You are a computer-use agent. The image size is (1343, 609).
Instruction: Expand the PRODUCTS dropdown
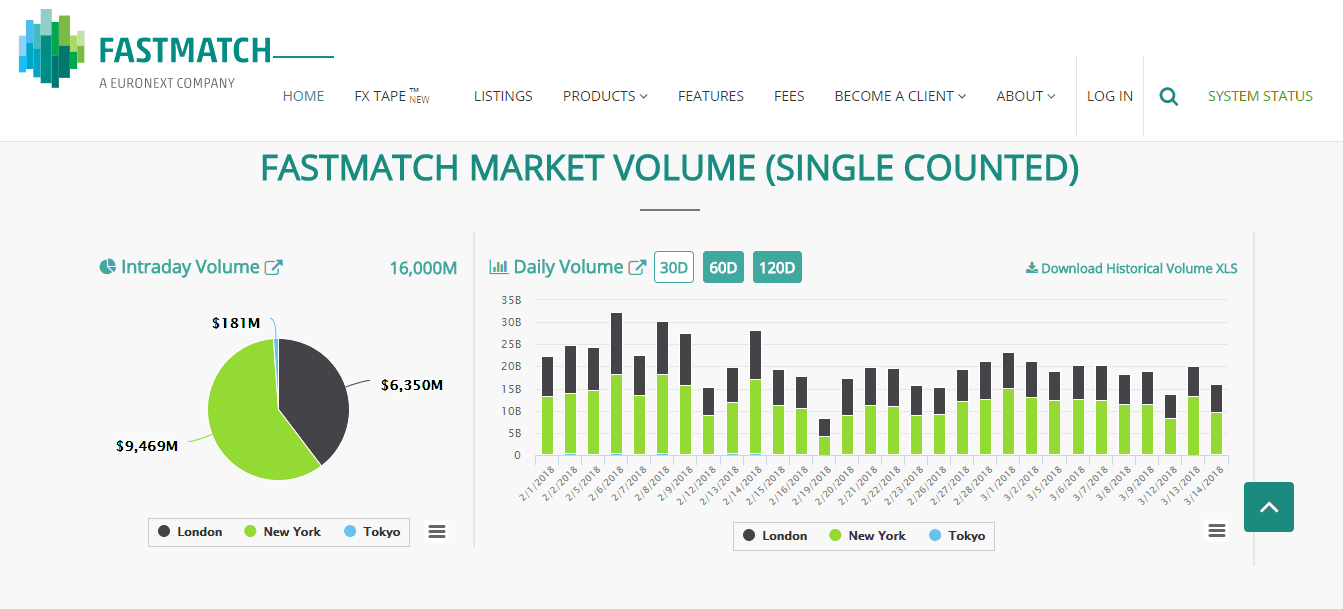tap(604, 96)
